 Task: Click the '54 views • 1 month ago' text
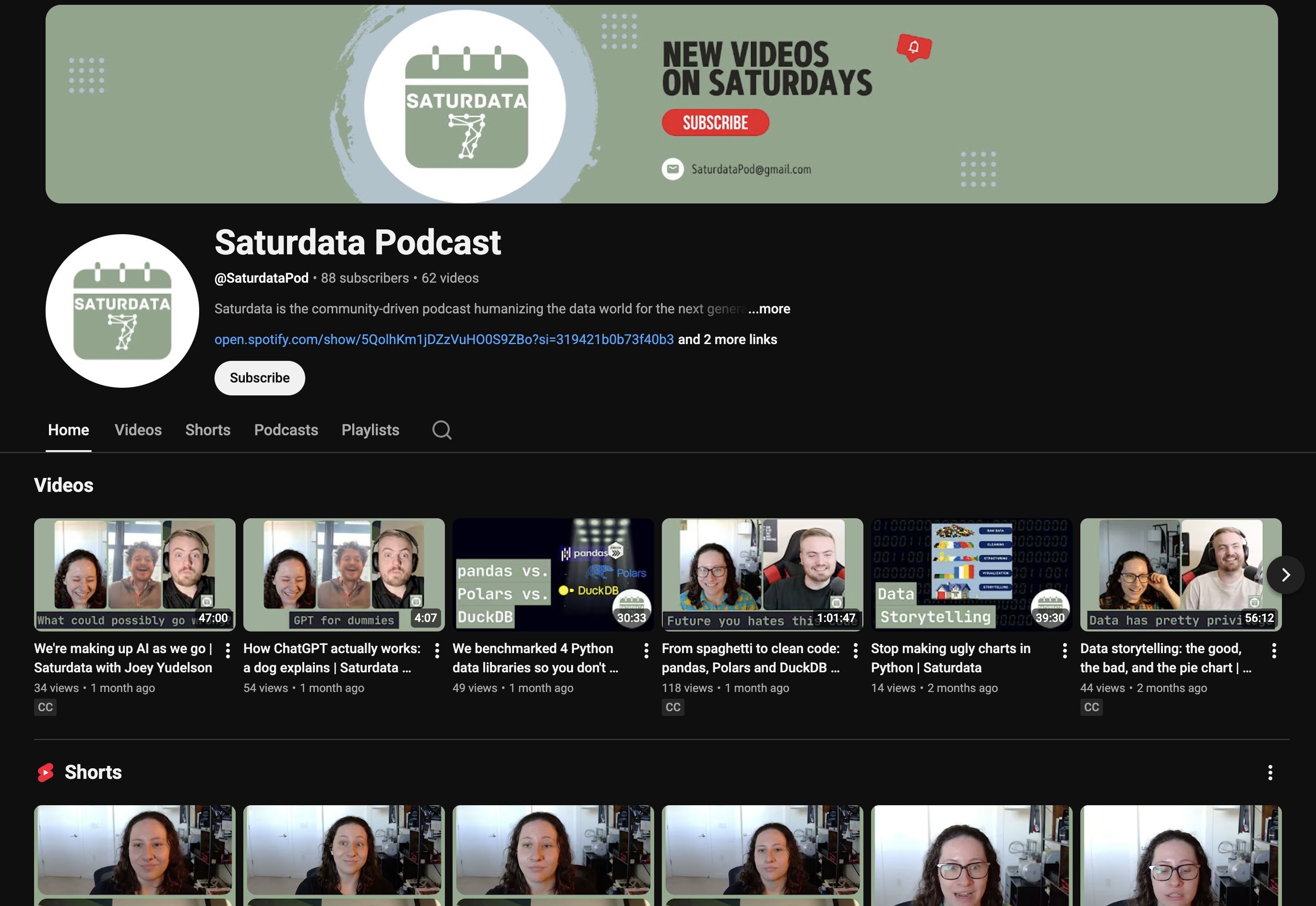pos(304,688)
